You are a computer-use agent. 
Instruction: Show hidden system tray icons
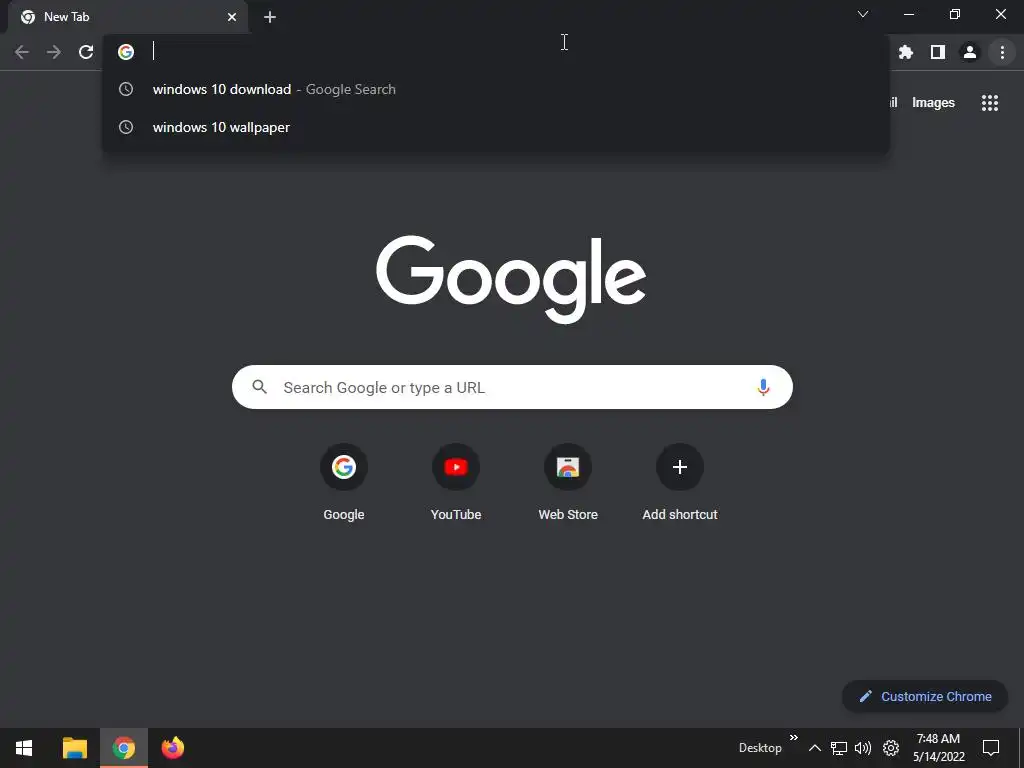click(x=814, y=748)
